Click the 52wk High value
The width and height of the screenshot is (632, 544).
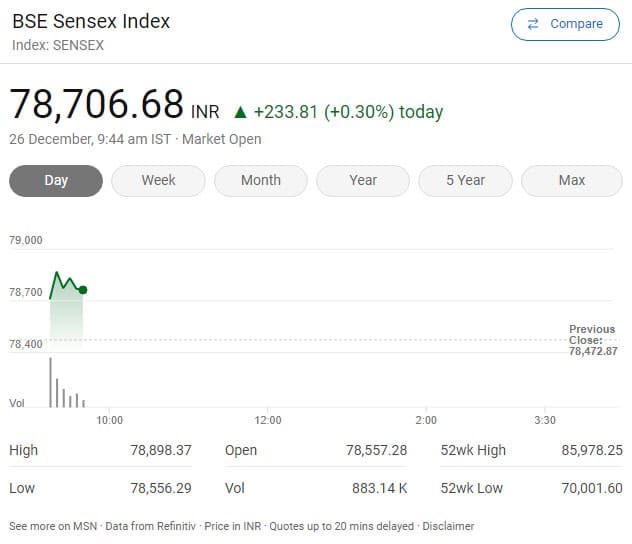click(x=592, y=450)
